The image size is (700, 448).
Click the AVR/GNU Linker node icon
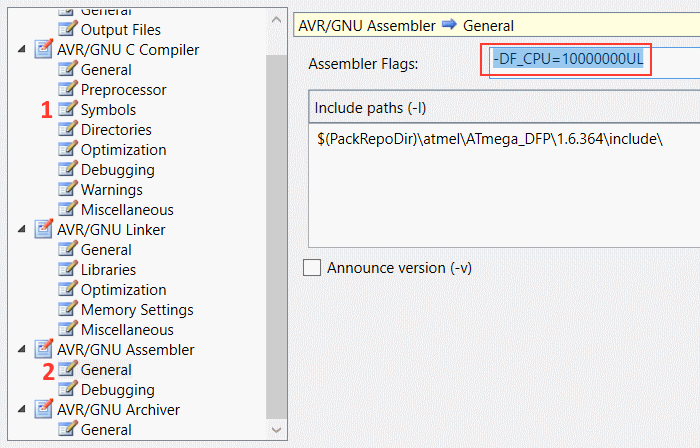[44, 230]
